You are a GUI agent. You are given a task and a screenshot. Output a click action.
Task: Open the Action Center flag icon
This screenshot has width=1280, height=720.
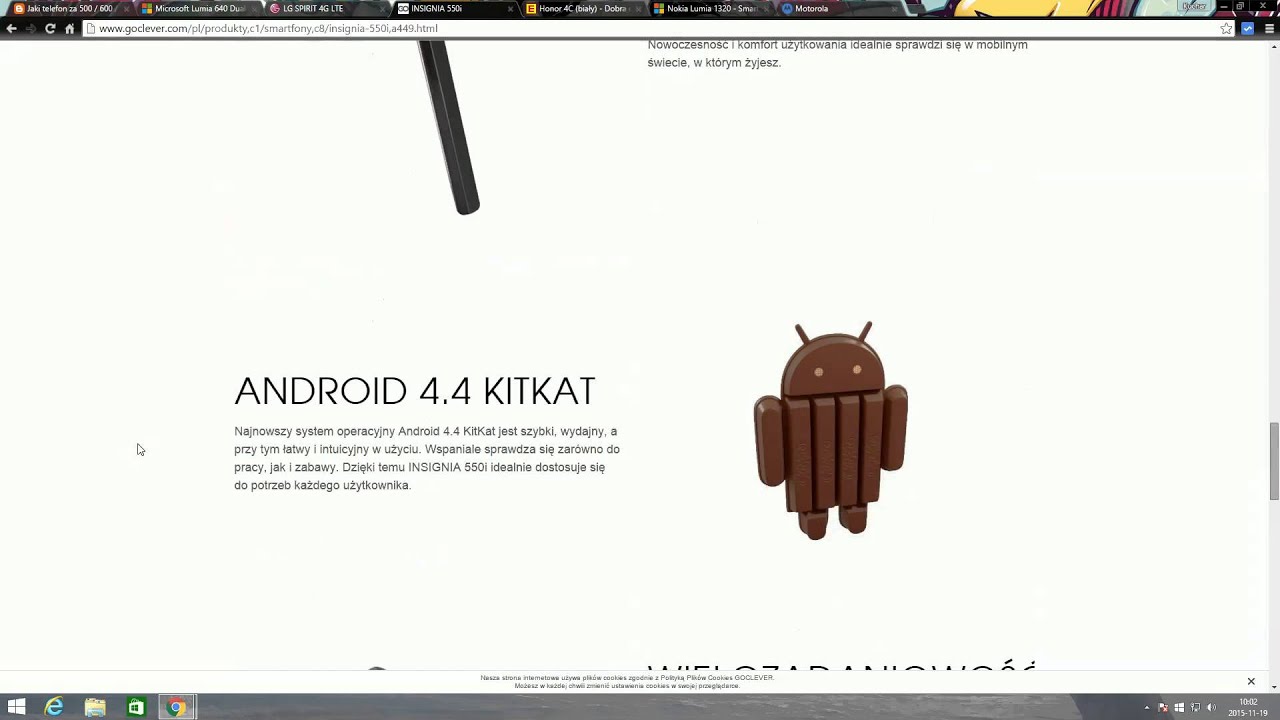tap(1163, 708)
